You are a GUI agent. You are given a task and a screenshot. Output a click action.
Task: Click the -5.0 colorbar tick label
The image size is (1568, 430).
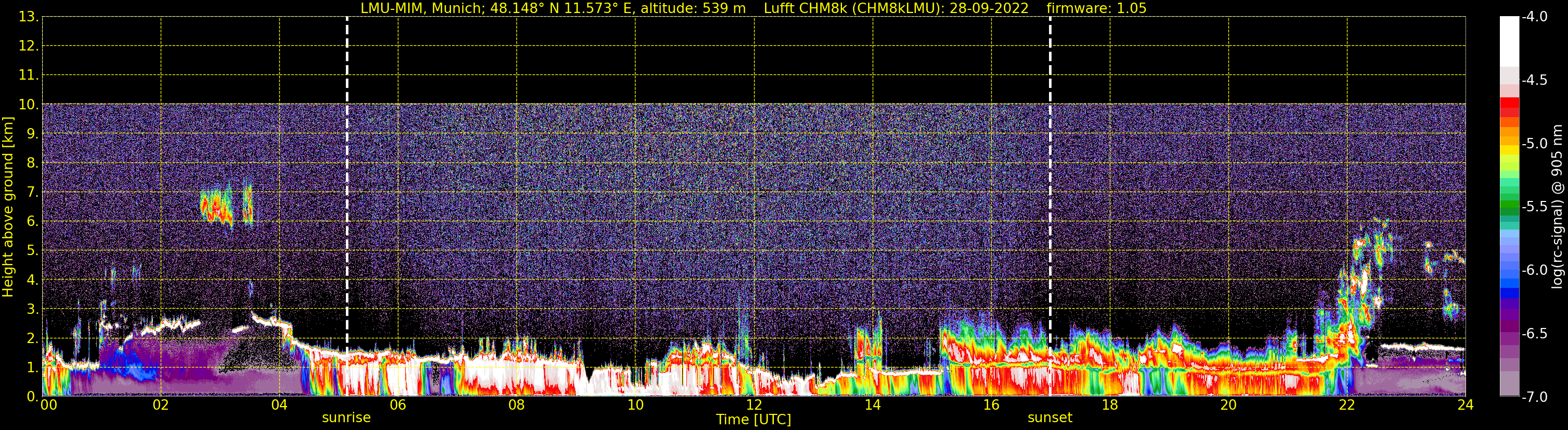pyautogui.click(x=1534, y=144)
